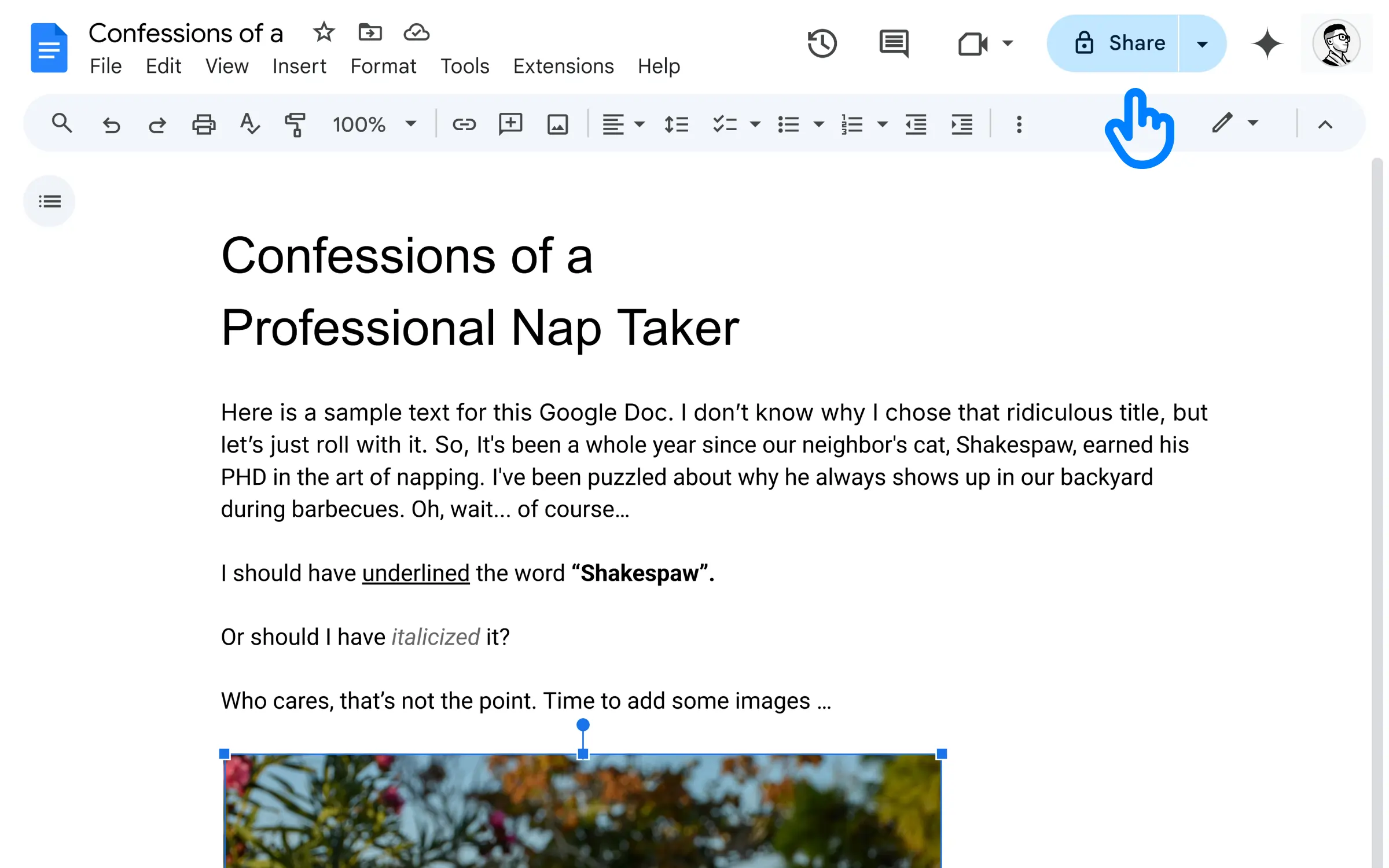The image size is (1389, 868).
Task: Open the editing mode pencil dropdown
Action: point(1234,123)
